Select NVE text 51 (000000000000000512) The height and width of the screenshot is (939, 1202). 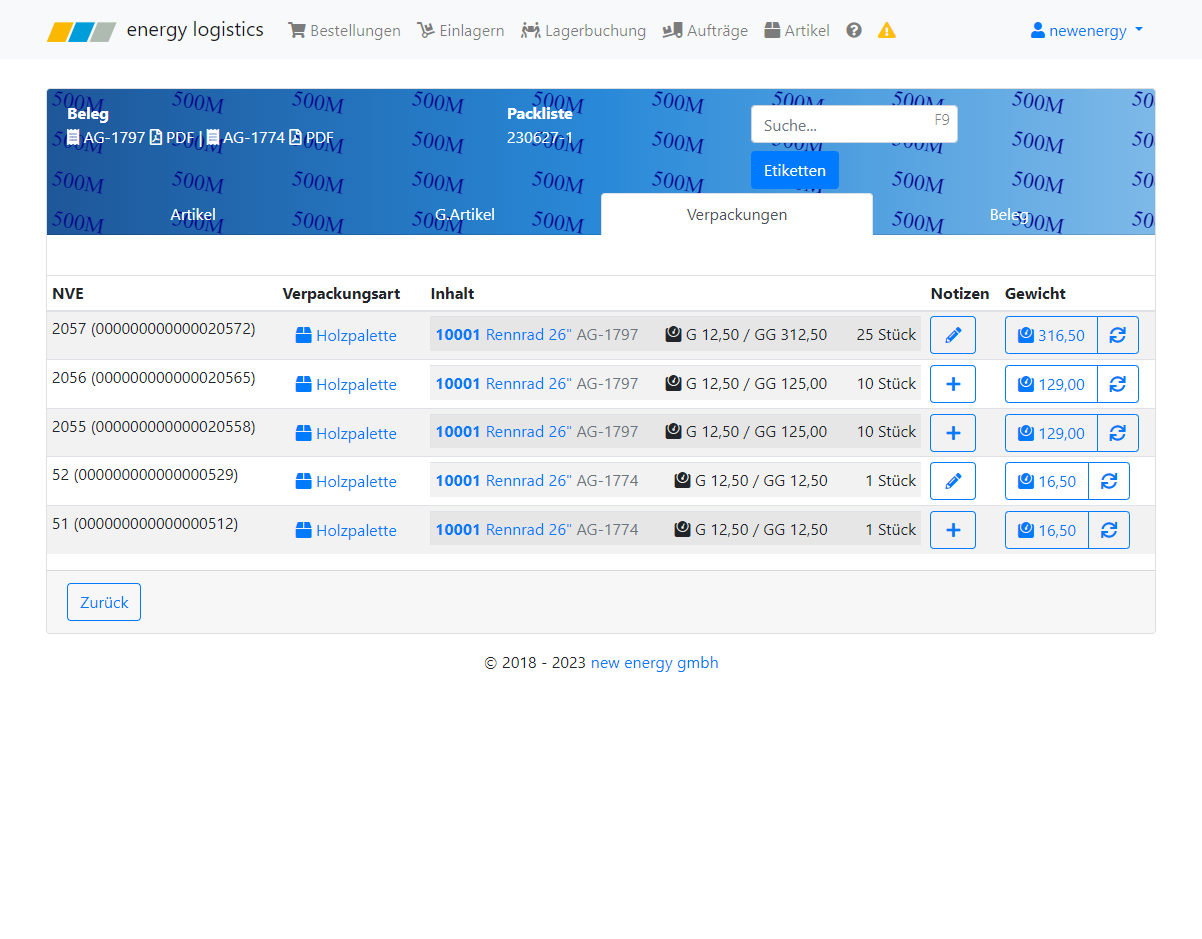[x=145, y=523]
